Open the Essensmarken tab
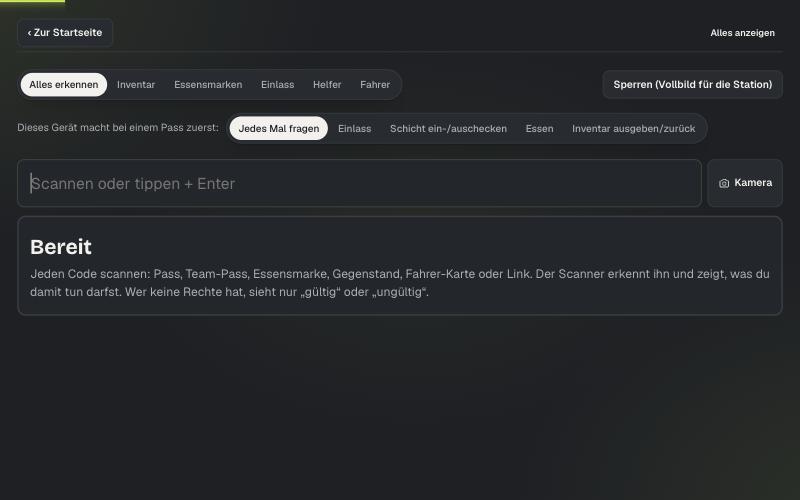Image resolution: width=800 pixels, height=500 pixels. coord(208,85)
